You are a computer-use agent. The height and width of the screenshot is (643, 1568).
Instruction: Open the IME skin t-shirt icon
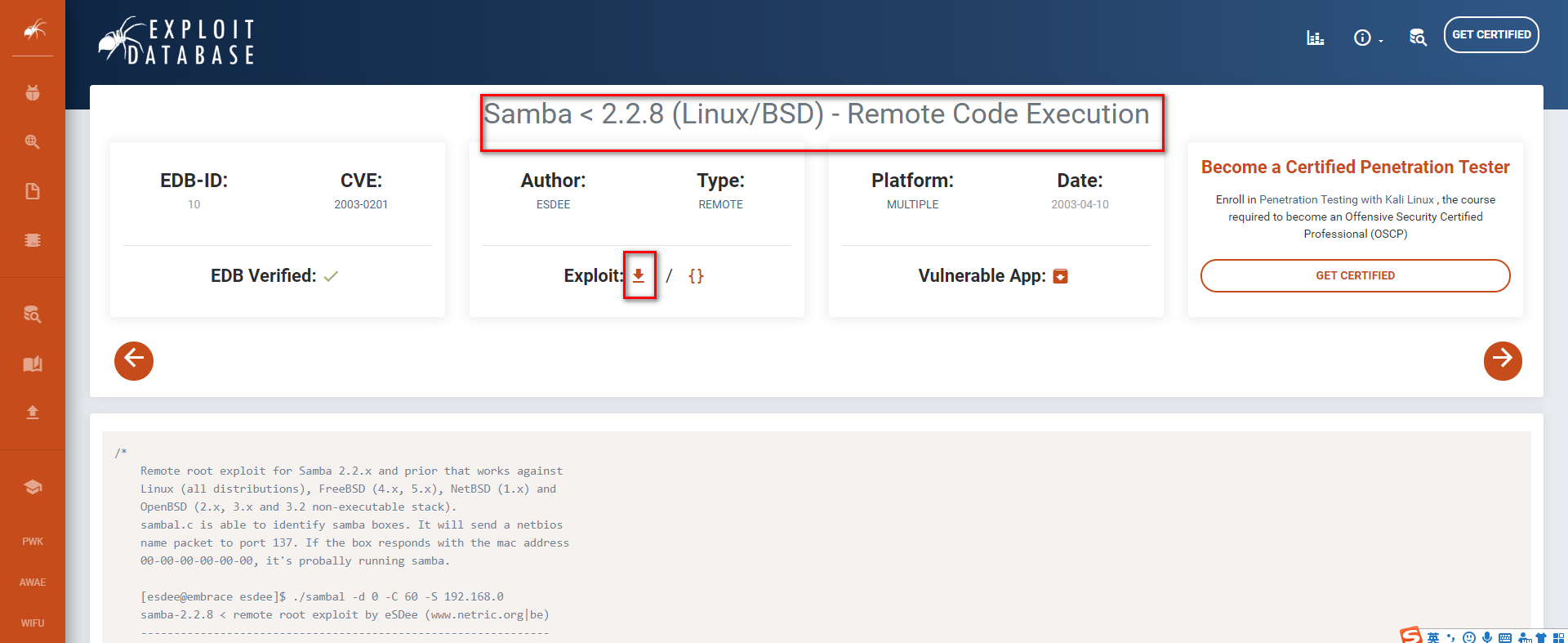point(1541,638)
